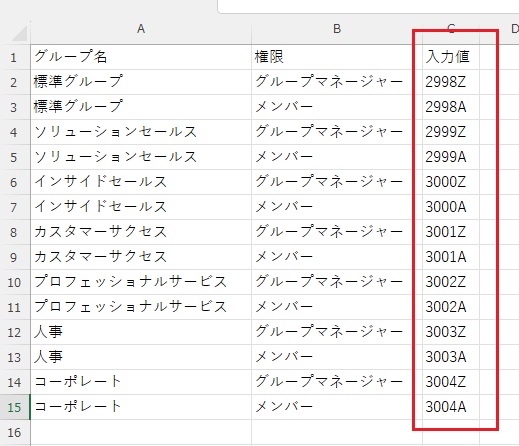Screen dimensions: 519x446
Task: Select カスタマーサクセス cell in row 8
Action: pyautogui.click(x=141, y=232)
